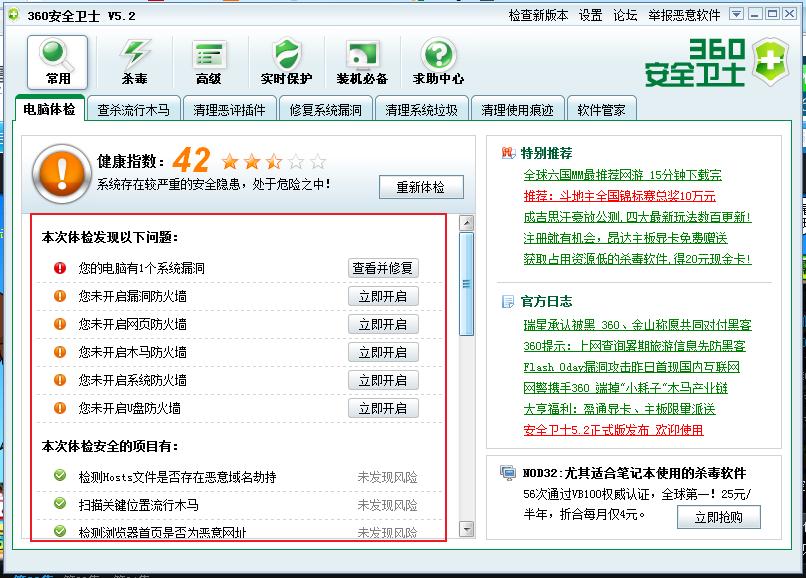Click the 官方日志 notepad icon
This screenshot has height=578, width=806.
508,301
